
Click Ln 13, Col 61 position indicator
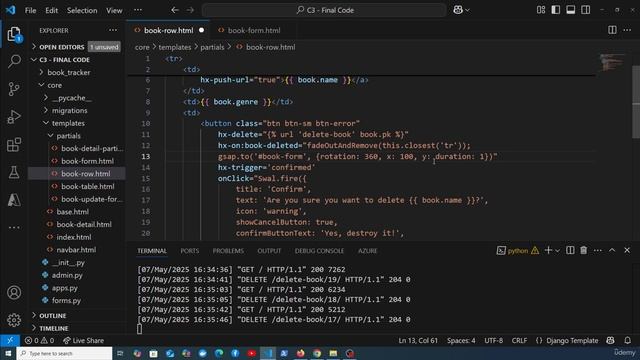[418, 340]
